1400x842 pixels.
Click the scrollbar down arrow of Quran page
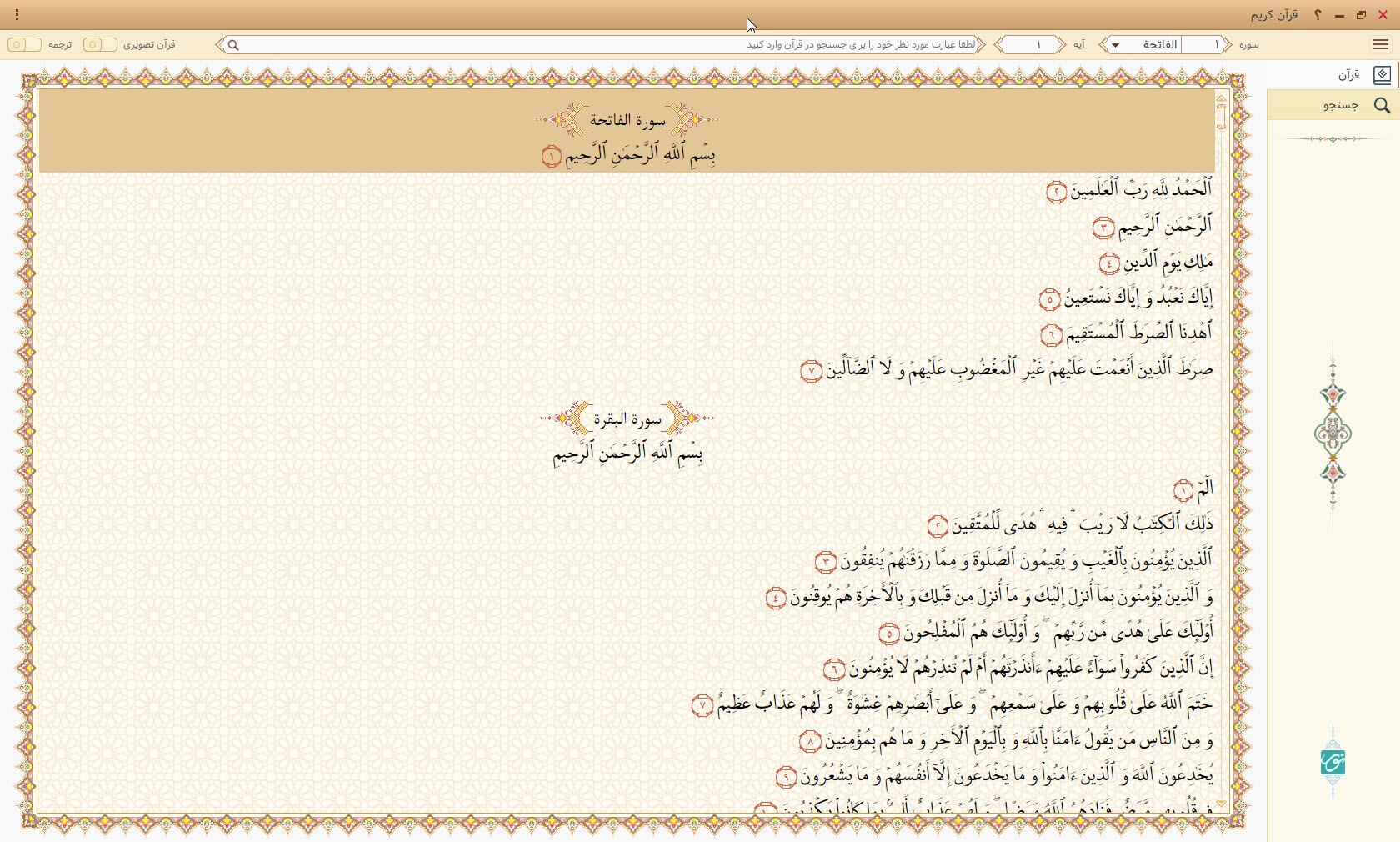pyautogui.click(x=1221, y=804)
